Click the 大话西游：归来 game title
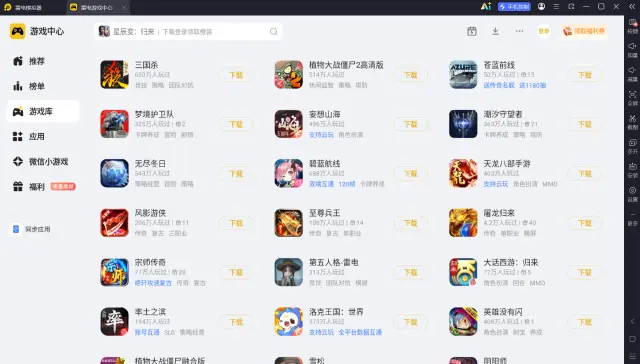 coord(511,262)
